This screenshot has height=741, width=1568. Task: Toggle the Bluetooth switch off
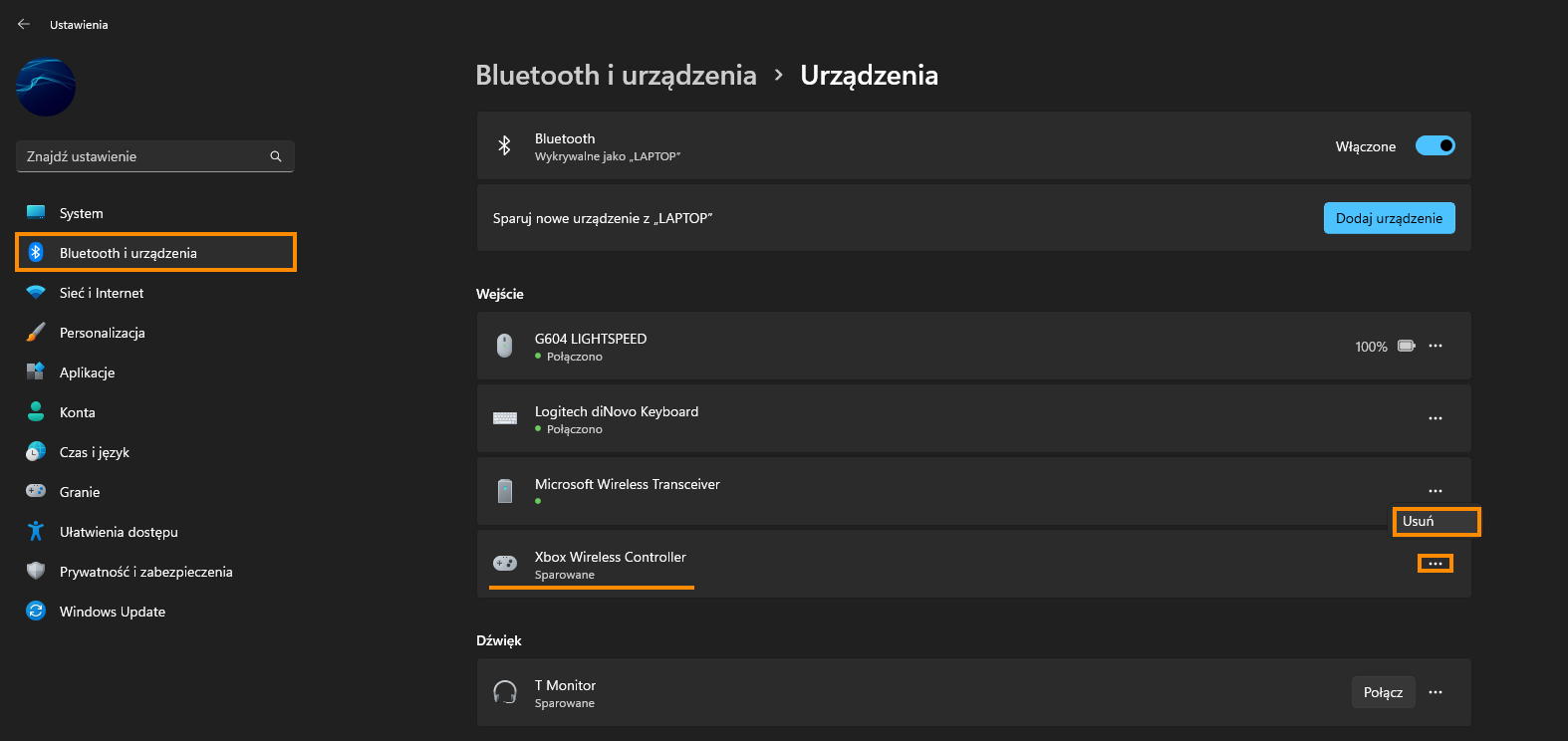tap(1436, 145)
